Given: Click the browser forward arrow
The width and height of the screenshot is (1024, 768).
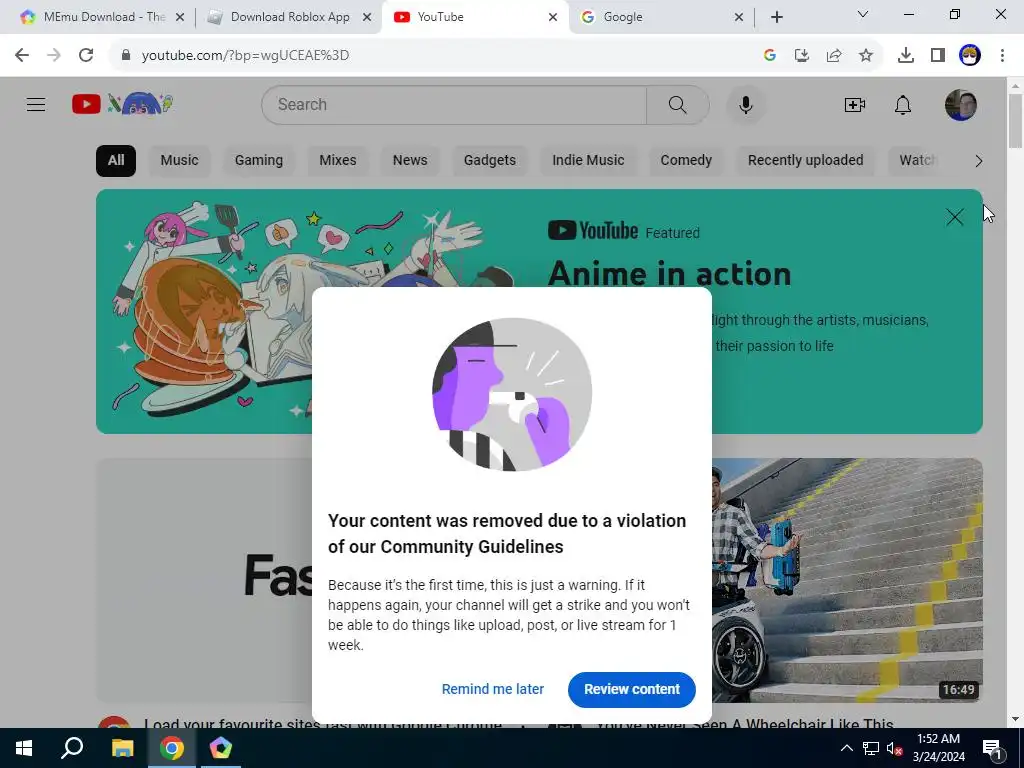Looking at the screenshot, I should pyautogui.click(x=54, y=55).
